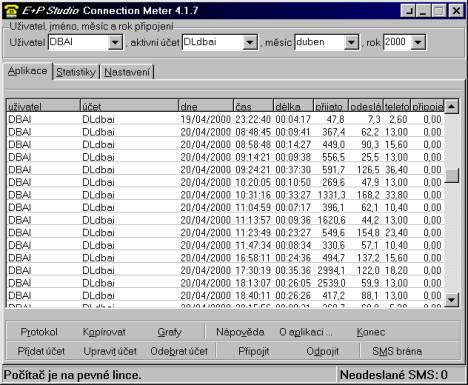
Task: Click the uživatel column header
Action: point(43,106)
